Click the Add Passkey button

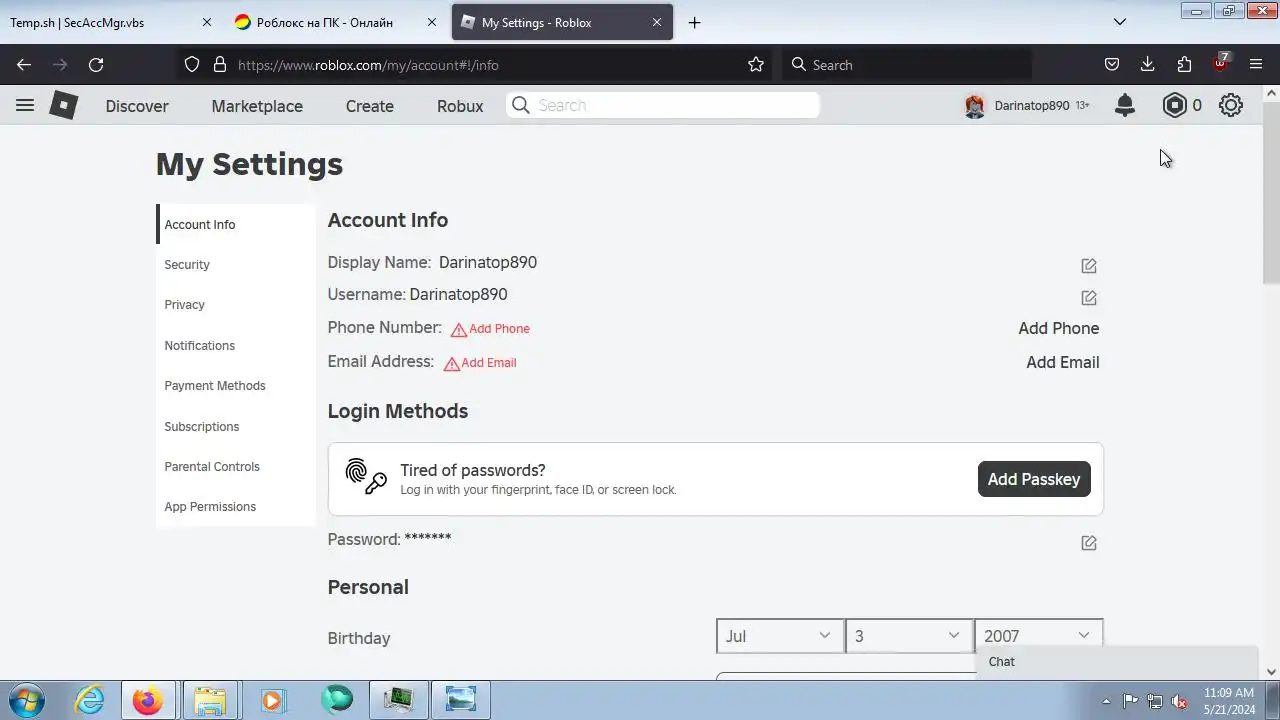point(1034,479)
